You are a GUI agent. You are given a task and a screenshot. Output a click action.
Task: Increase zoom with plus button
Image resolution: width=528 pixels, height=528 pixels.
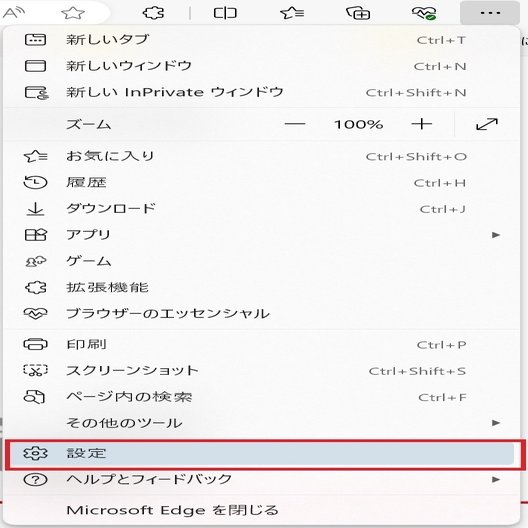point(422,124)
